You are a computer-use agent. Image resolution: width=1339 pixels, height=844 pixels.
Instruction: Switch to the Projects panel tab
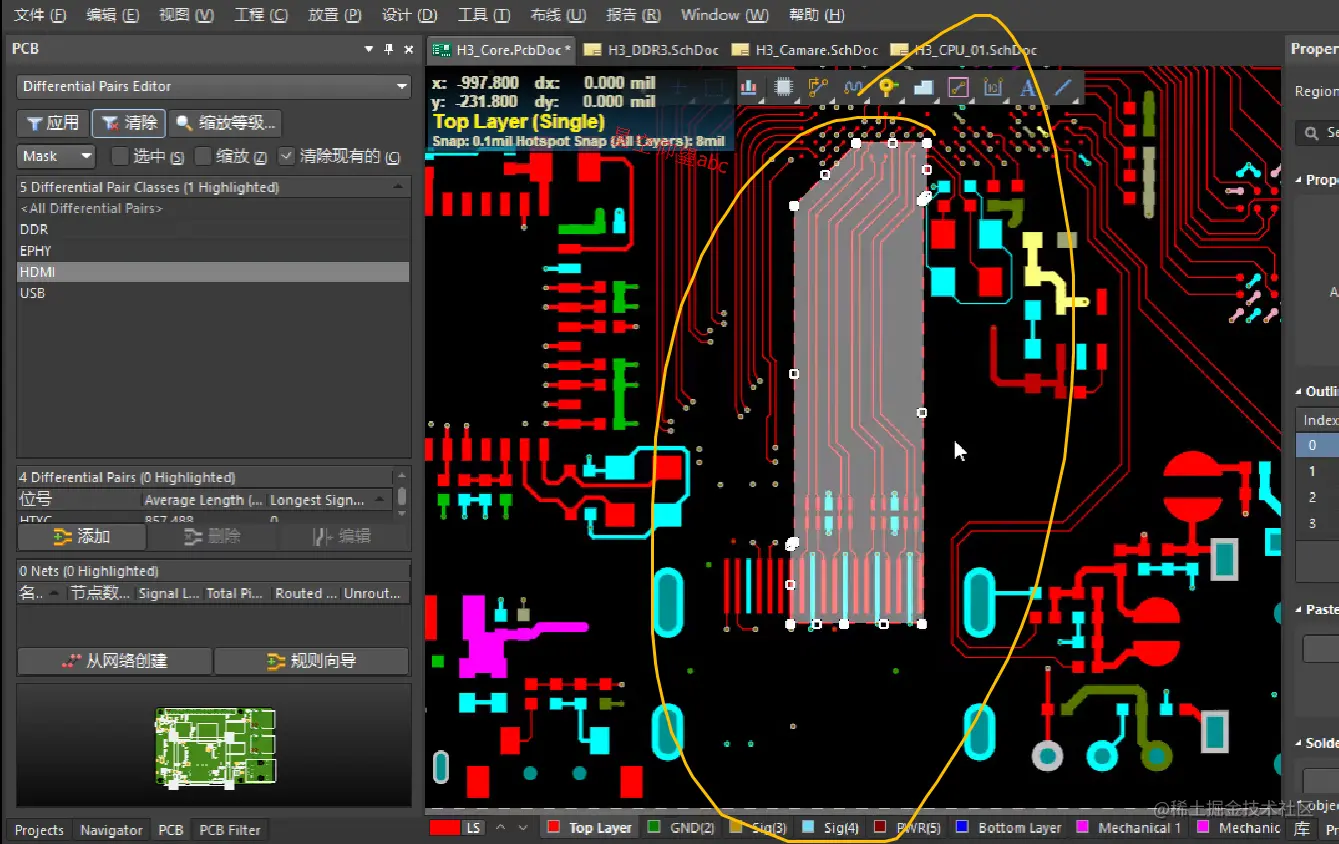pyautogui.click(x=39, y=830)
